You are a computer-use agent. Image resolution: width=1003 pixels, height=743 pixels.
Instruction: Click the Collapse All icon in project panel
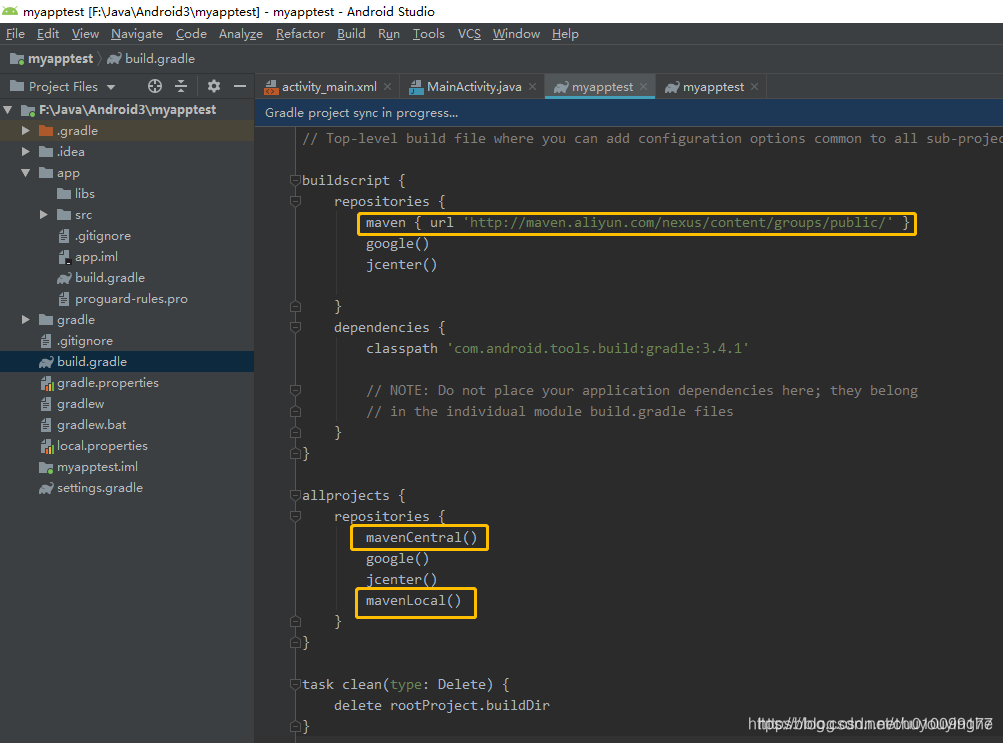[x=182, y=86]
